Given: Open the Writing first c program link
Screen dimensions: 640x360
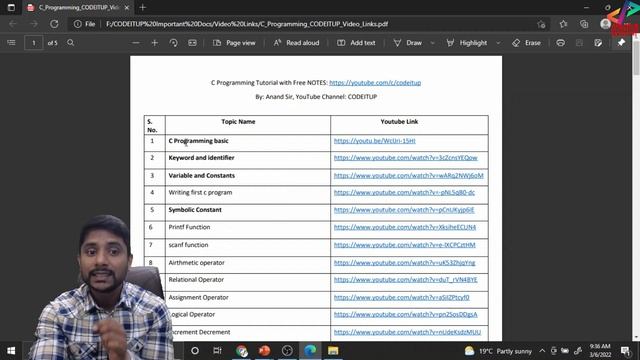Looking at the screenshot, I should click(x=404, y=192).
